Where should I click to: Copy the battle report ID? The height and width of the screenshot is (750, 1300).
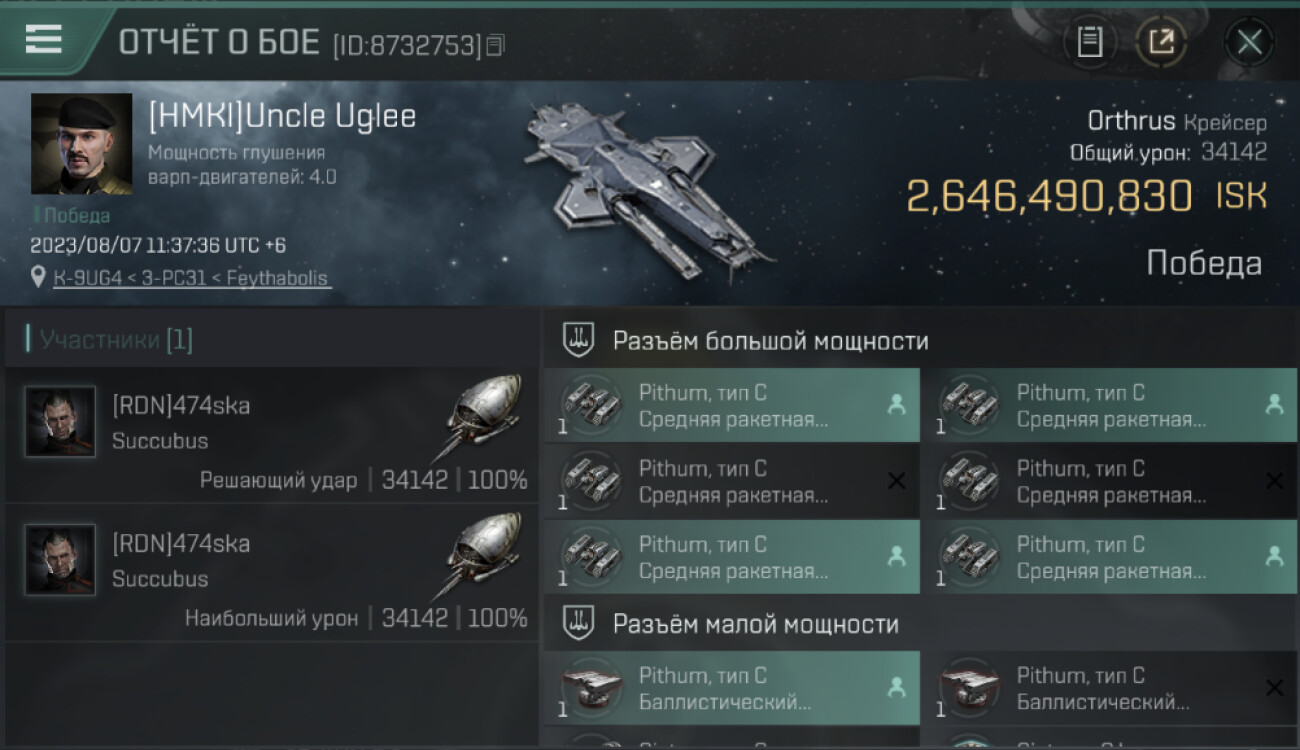[497, 45]
